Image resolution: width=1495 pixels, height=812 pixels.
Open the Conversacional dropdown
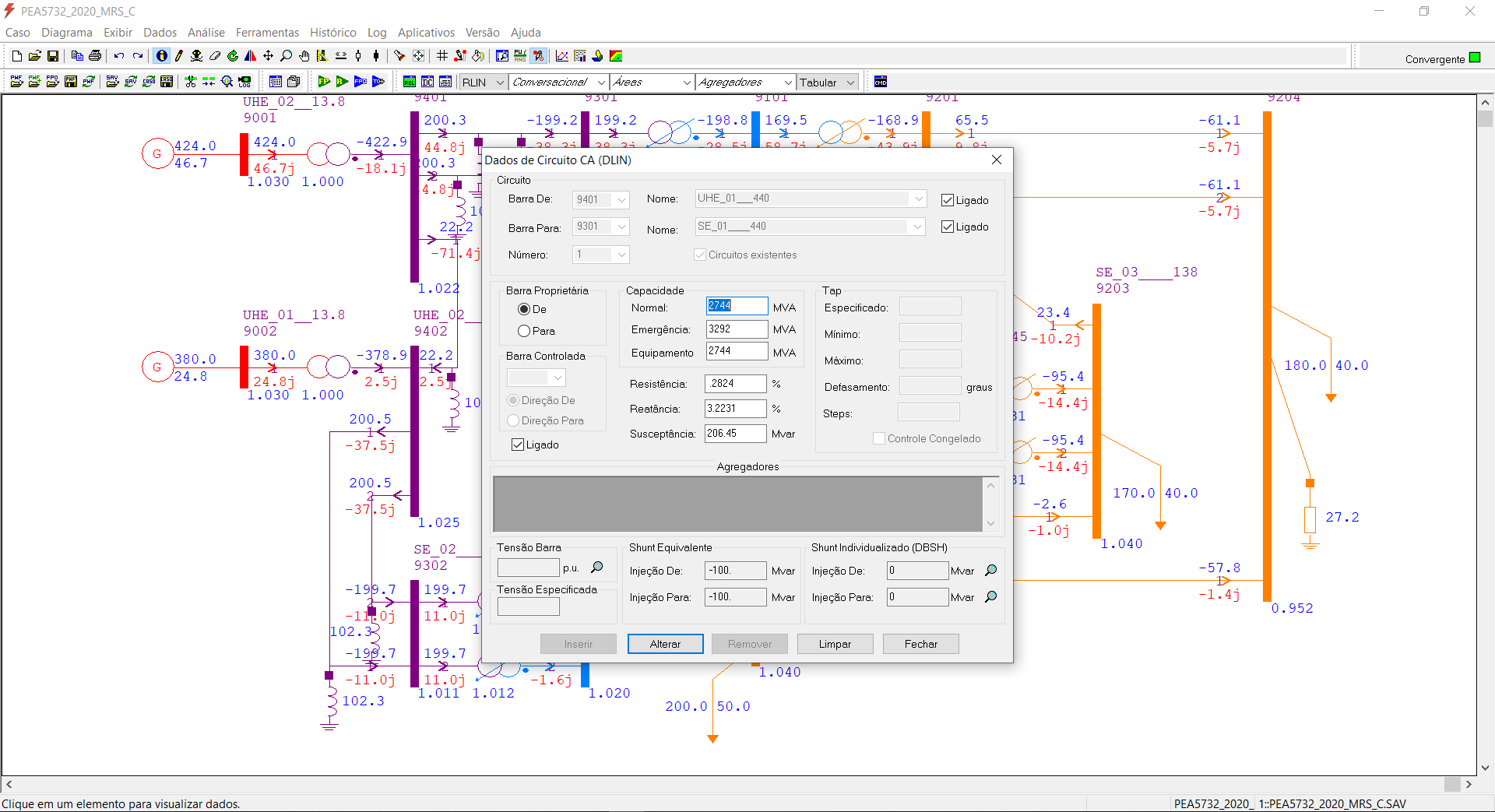[x=601, y=83]
